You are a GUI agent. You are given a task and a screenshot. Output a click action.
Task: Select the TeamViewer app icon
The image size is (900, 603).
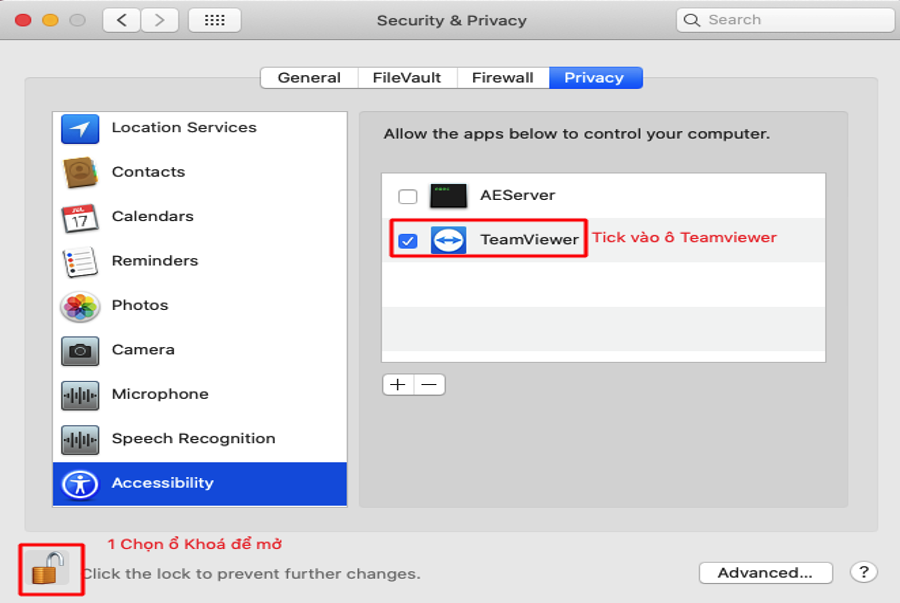(x=448, y=240)
